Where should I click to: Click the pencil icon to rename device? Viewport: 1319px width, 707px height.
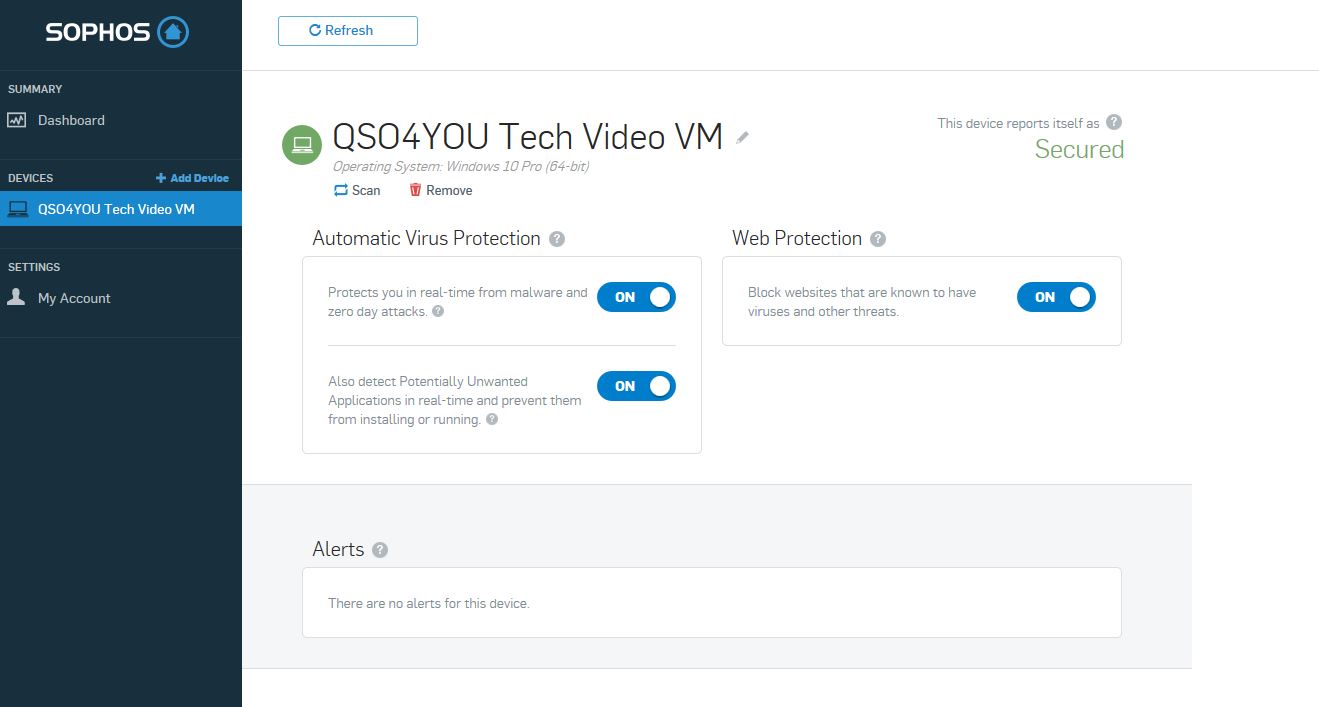pyautogui.click(x=742, y=138)
